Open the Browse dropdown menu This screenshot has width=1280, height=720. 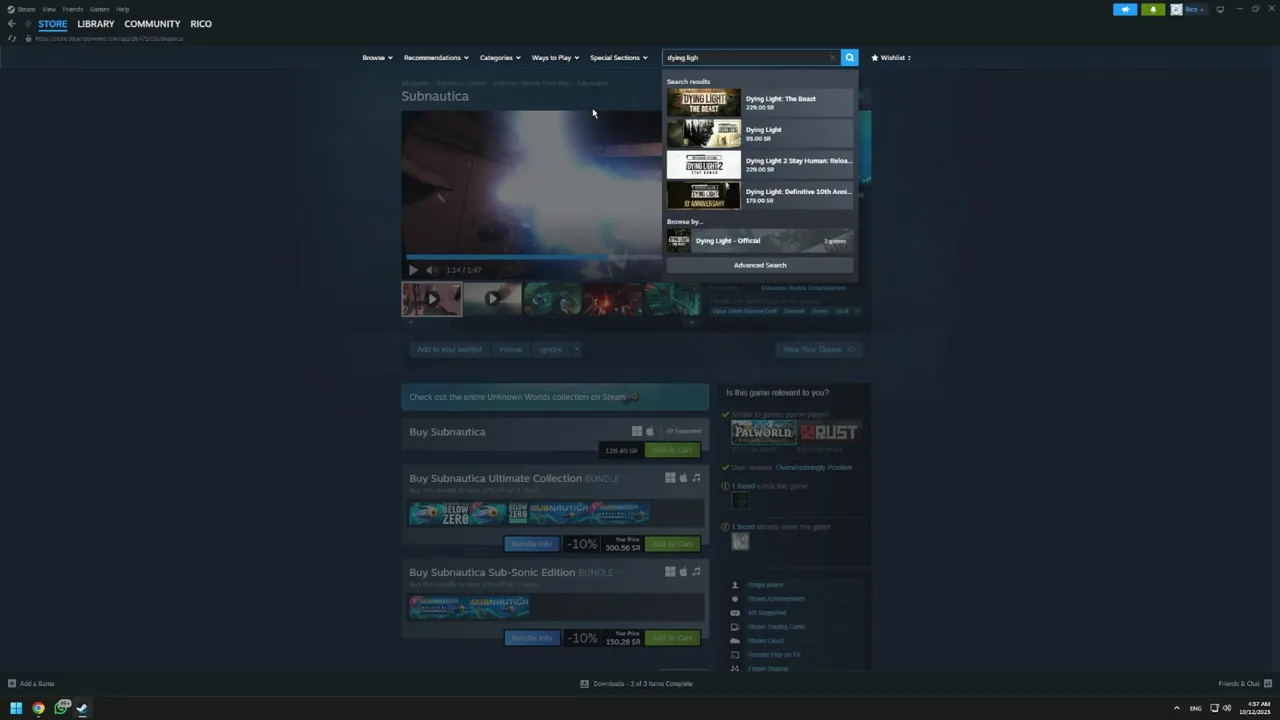pyautogui.click(x=377, y=58)
